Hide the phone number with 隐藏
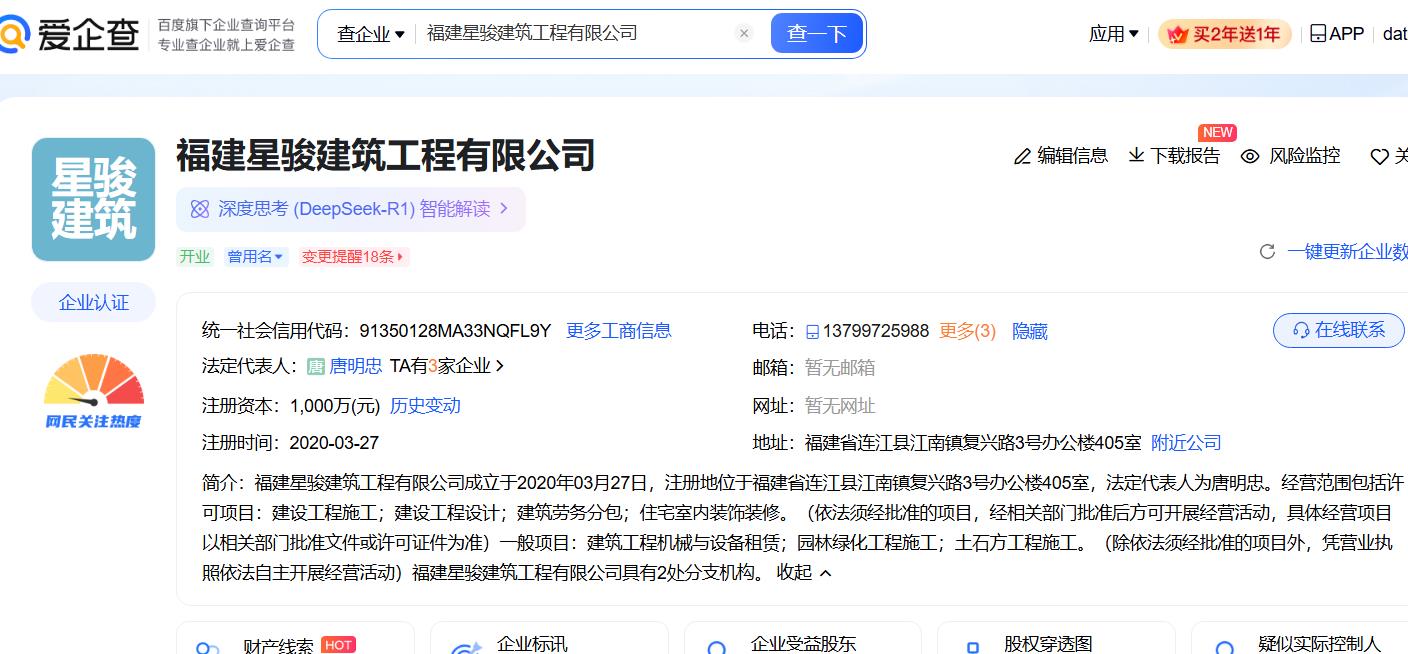 (x=1030, y=331)
